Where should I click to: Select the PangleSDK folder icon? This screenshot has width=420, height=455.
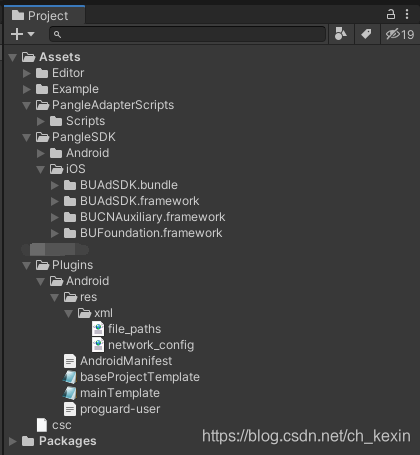(42, 137)
